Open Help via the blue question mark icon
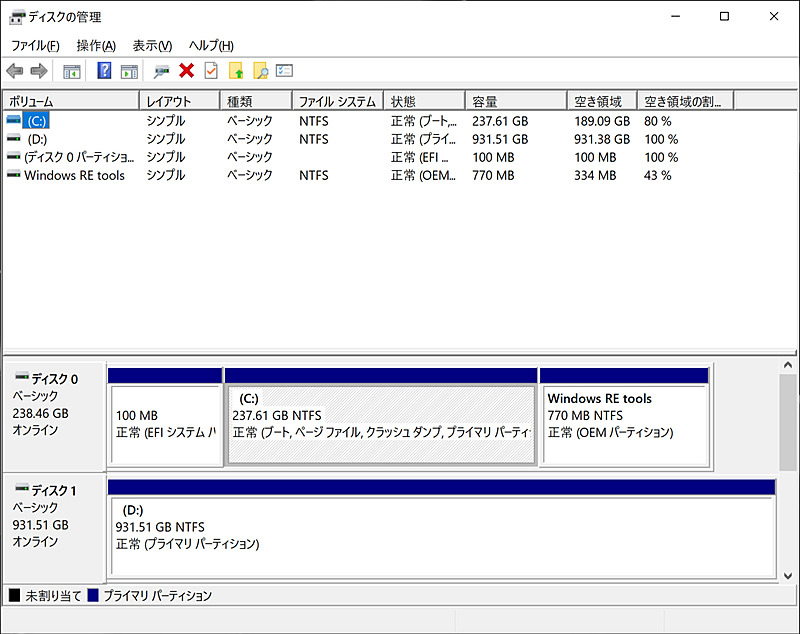800x634 pixels. (104, 70)
